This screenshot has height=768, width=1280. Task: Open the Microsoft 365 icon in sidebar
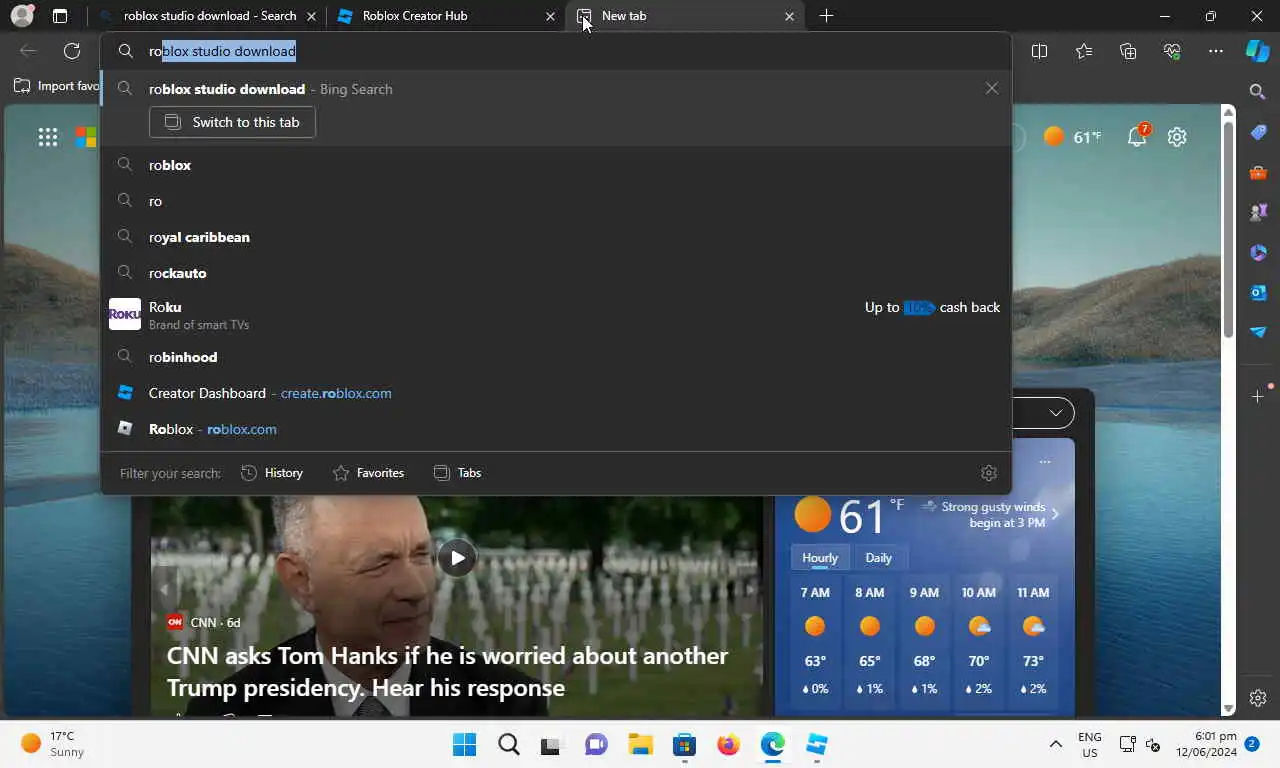pyautogui.click(x=1258, y=252)
